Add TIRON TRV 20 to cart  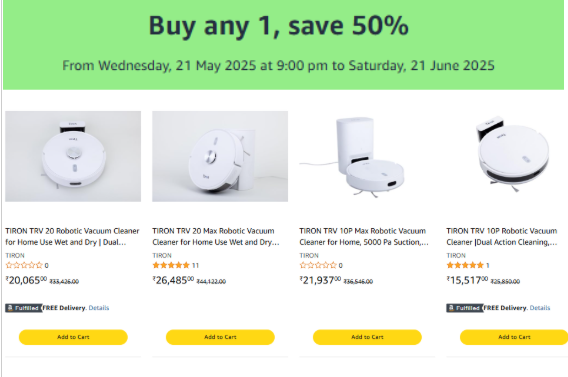click(x=73, y=337)
